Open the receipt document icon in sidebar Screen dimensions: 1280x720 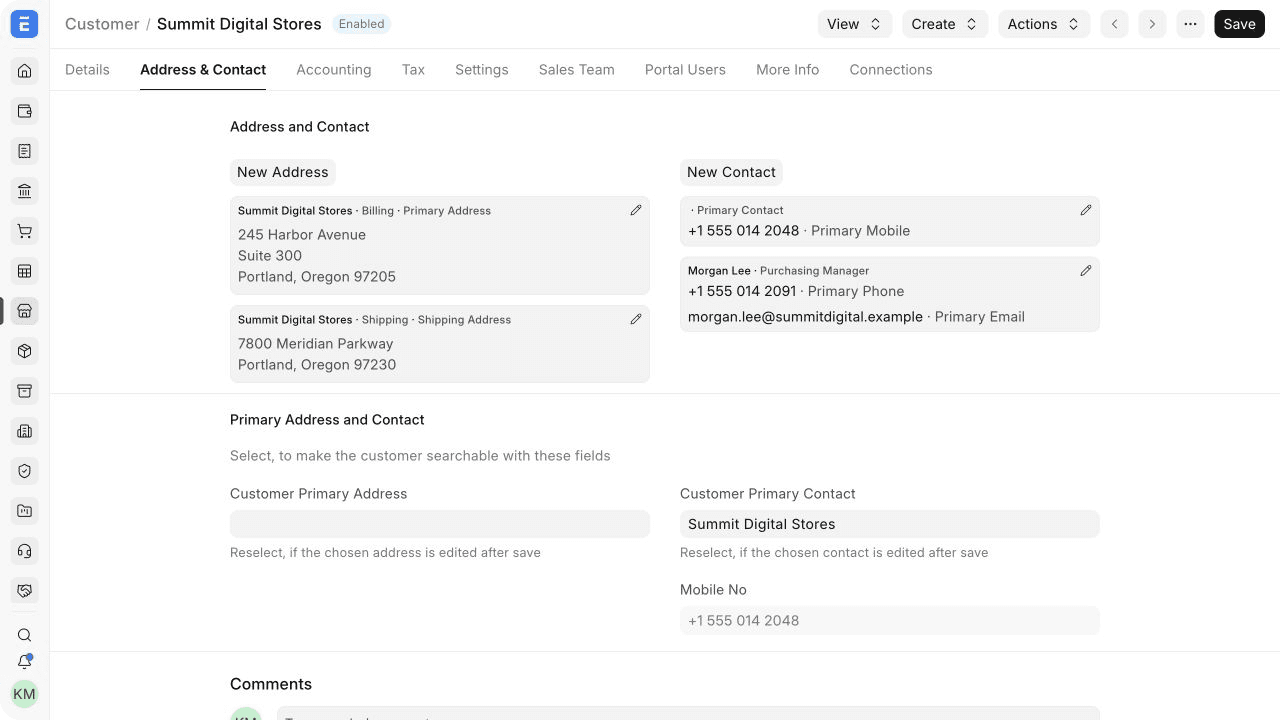click(x=25, y=151)
